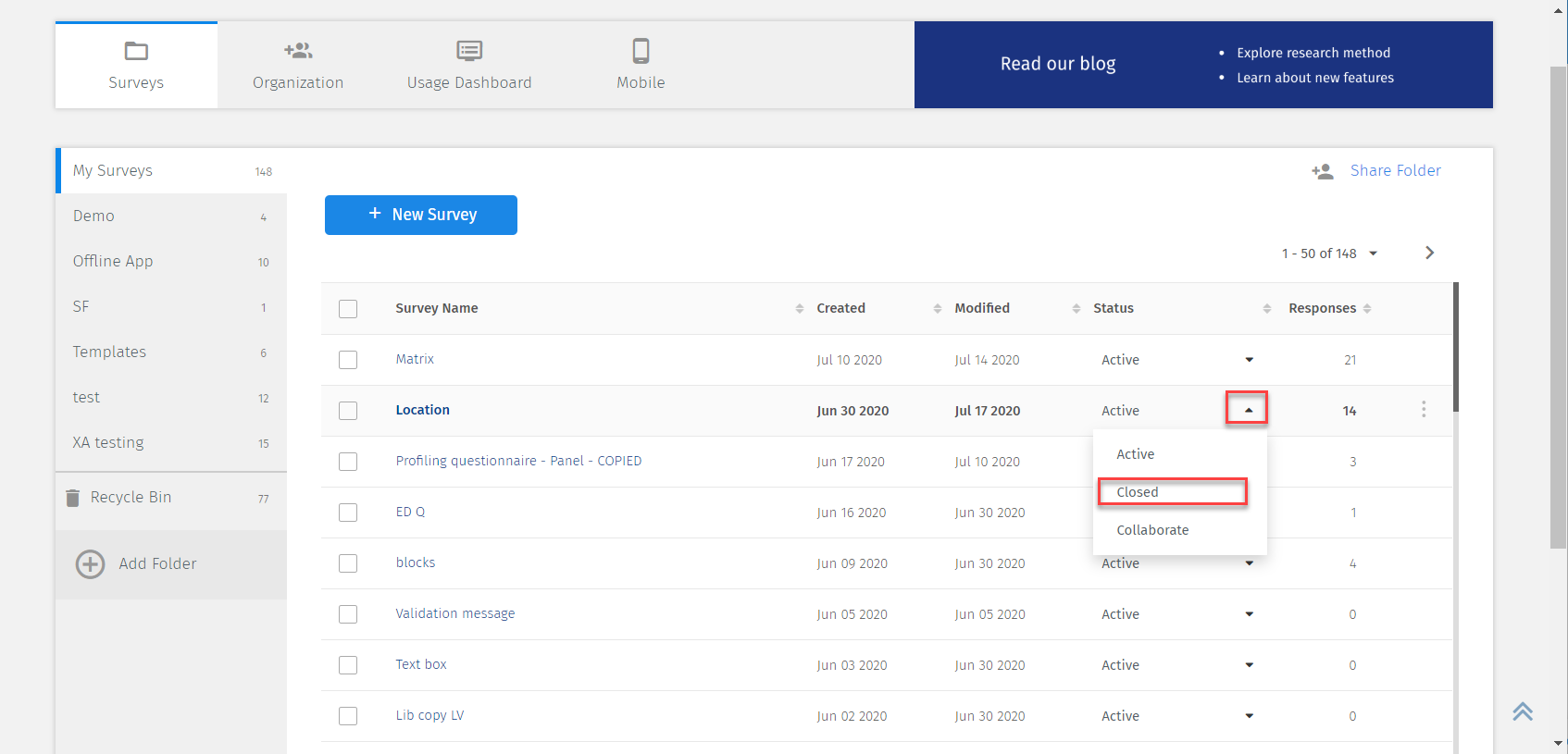Open the Templates folder in sidebar
1568x754 pixels.
[x=110, y=352]
